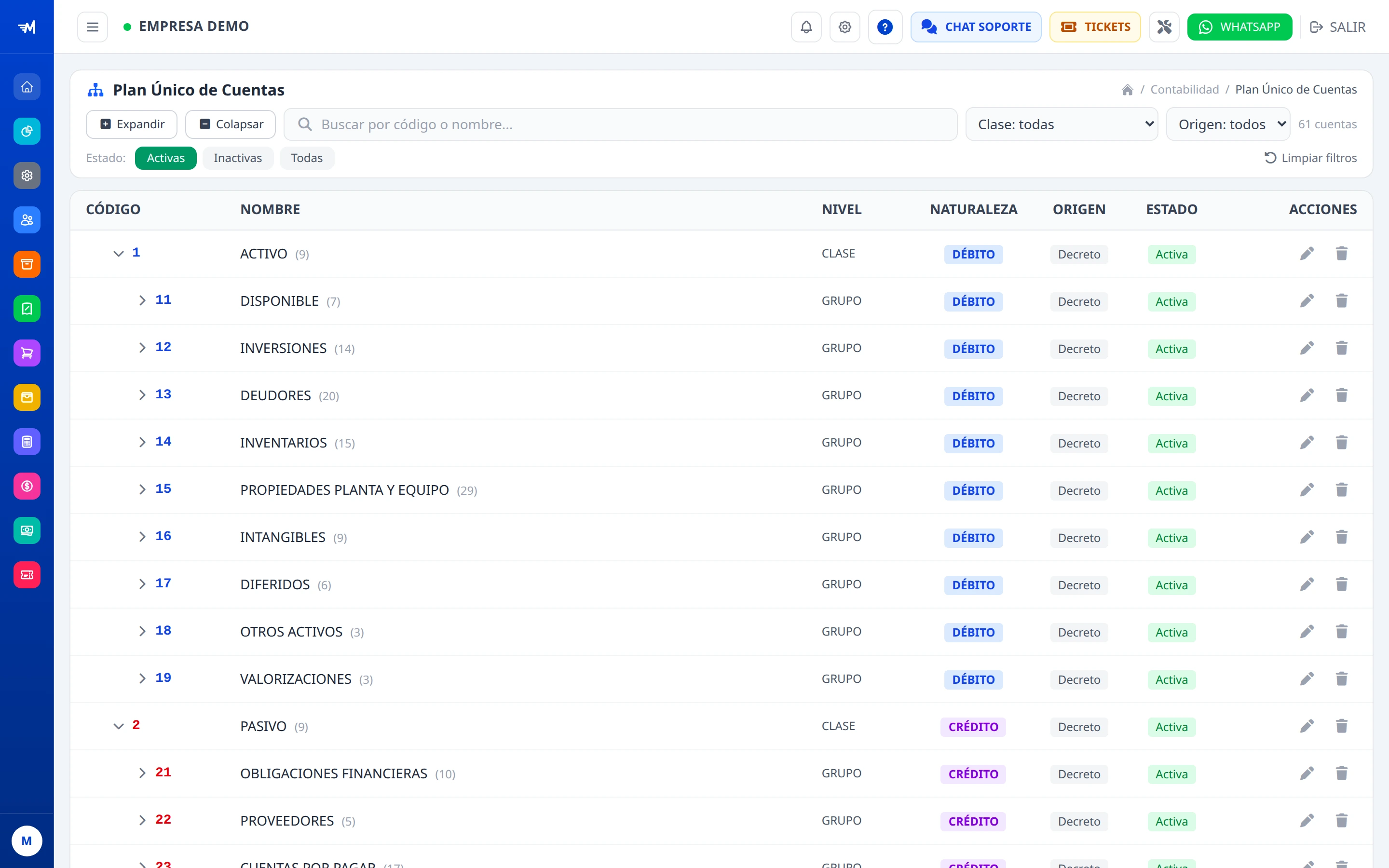Click the WHATSAPP button
1389x868 pixels.
pyautogui.click(x=1240, y=27)
